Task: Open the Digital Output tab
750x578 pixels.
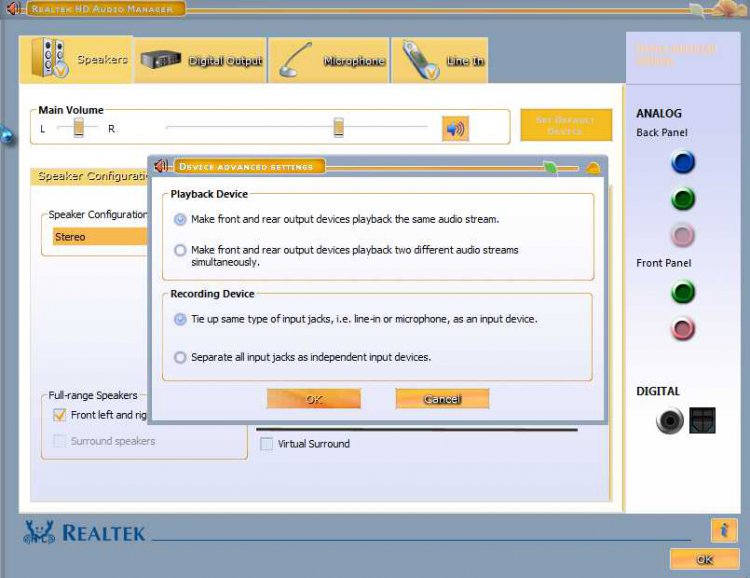Action: click(200, 60)
